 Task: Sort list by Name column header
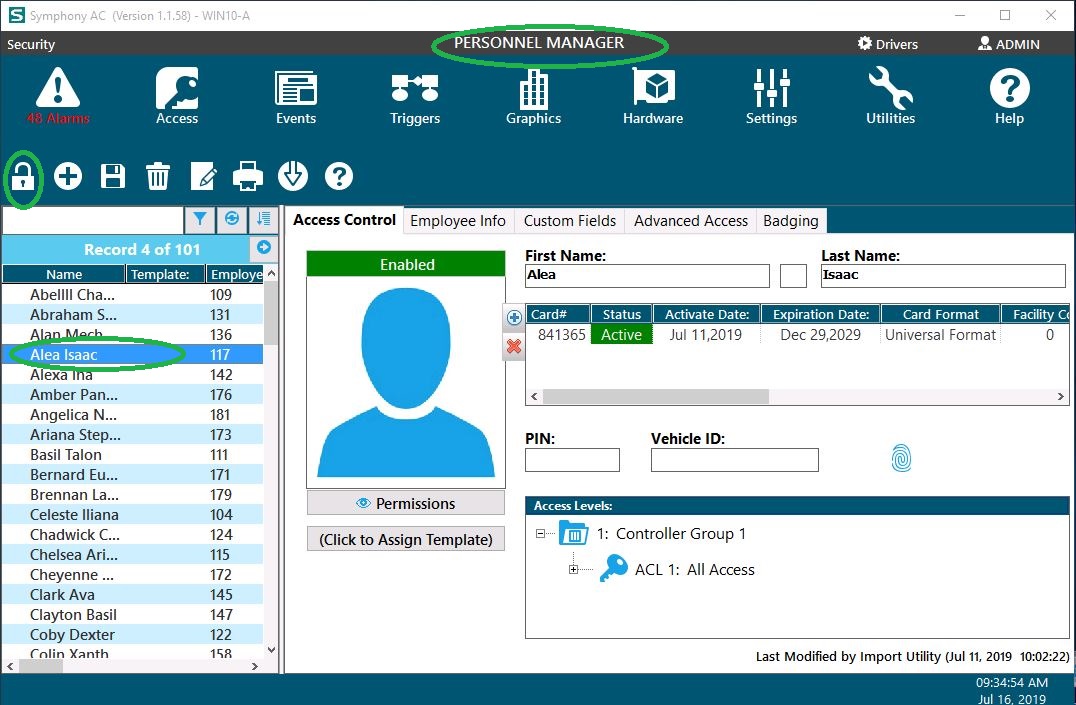click(x=64, y=274)
